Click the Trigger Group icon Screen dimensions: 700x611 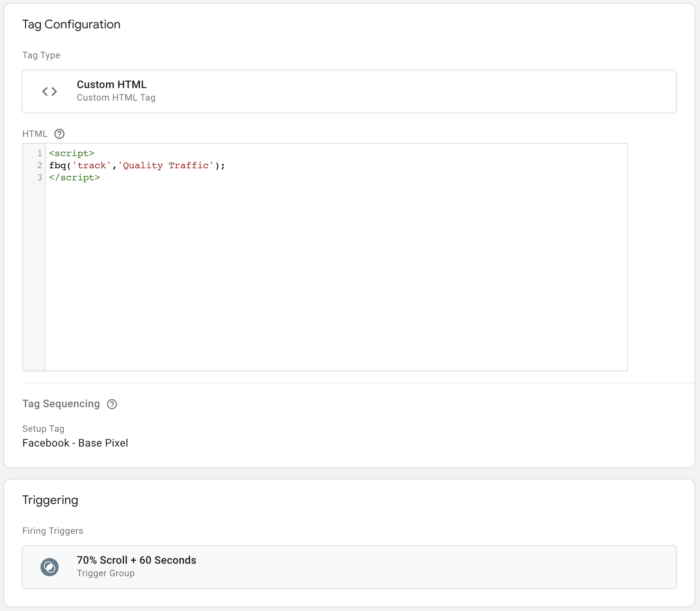pyautogui.click(x=50, y=567)
